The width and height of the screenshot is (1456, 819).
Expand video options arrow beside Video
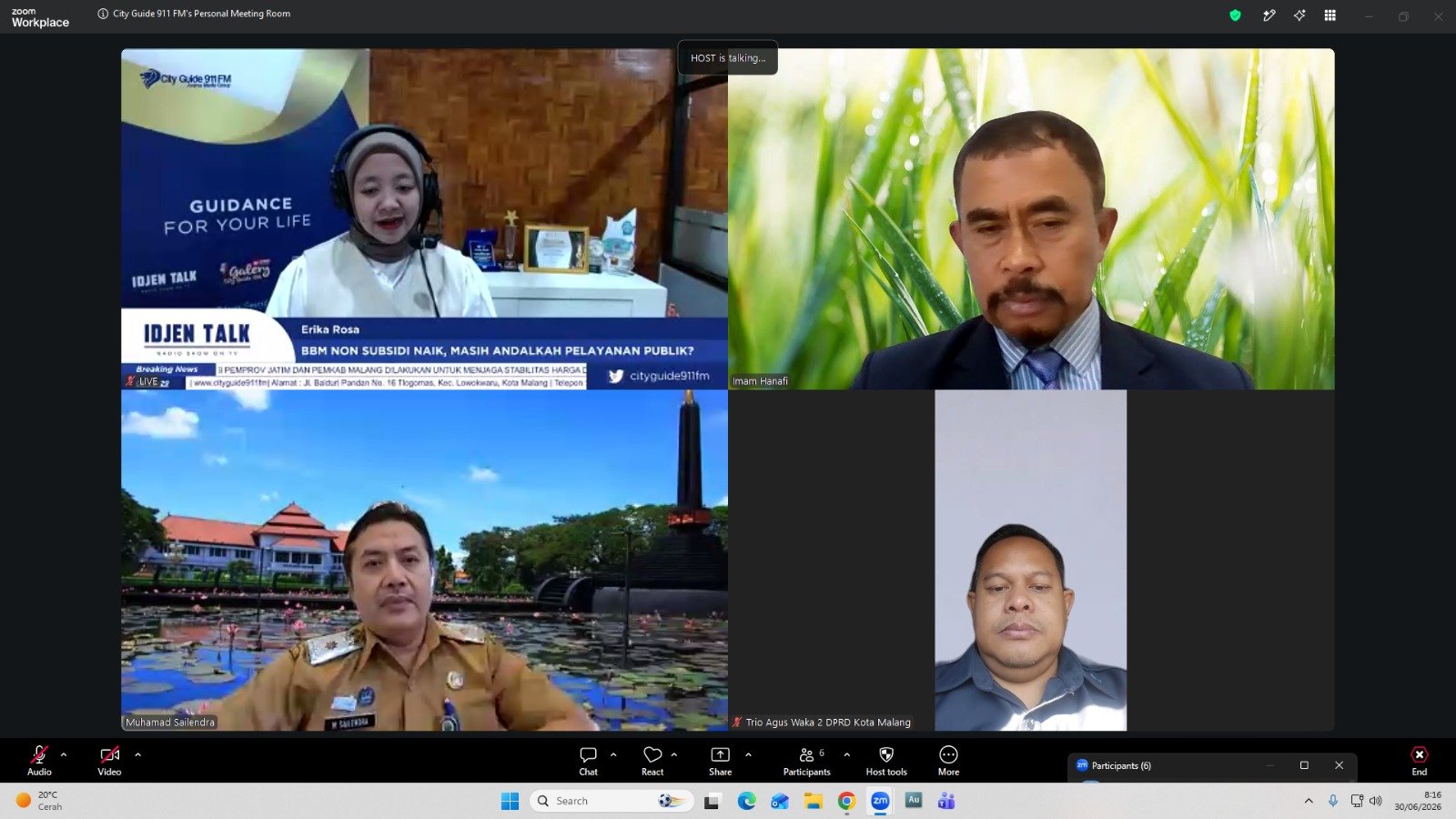[x=137, y=754]
